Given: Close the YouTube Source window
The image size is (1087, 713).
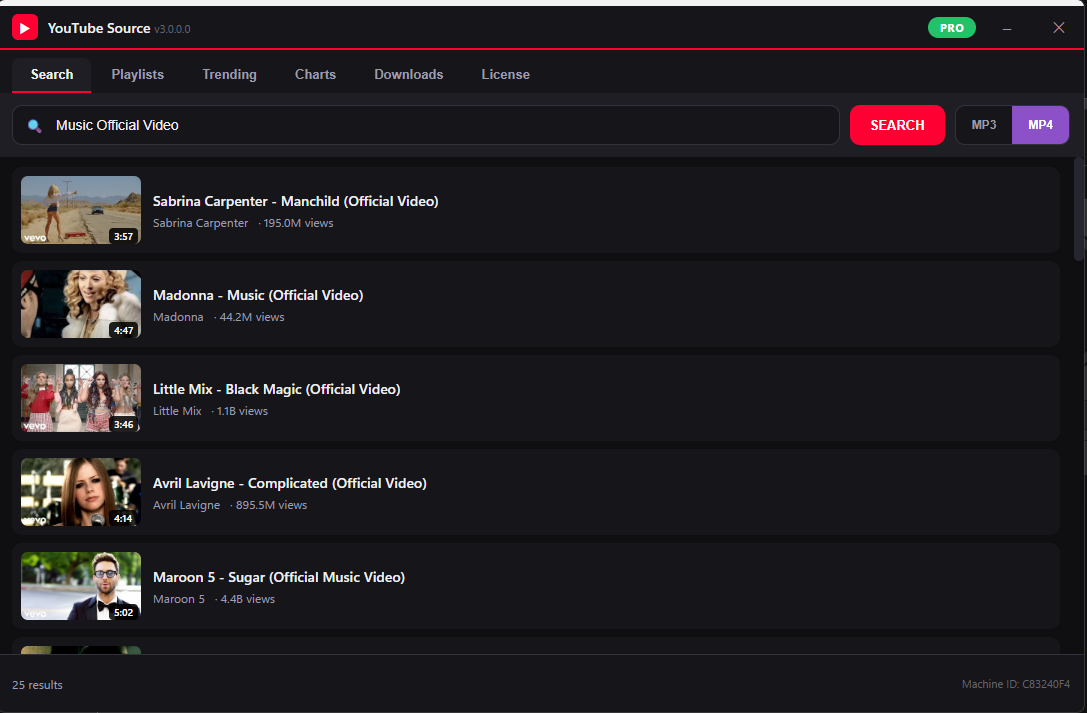Looking at the screenshot, I should tap(1058, 28).
